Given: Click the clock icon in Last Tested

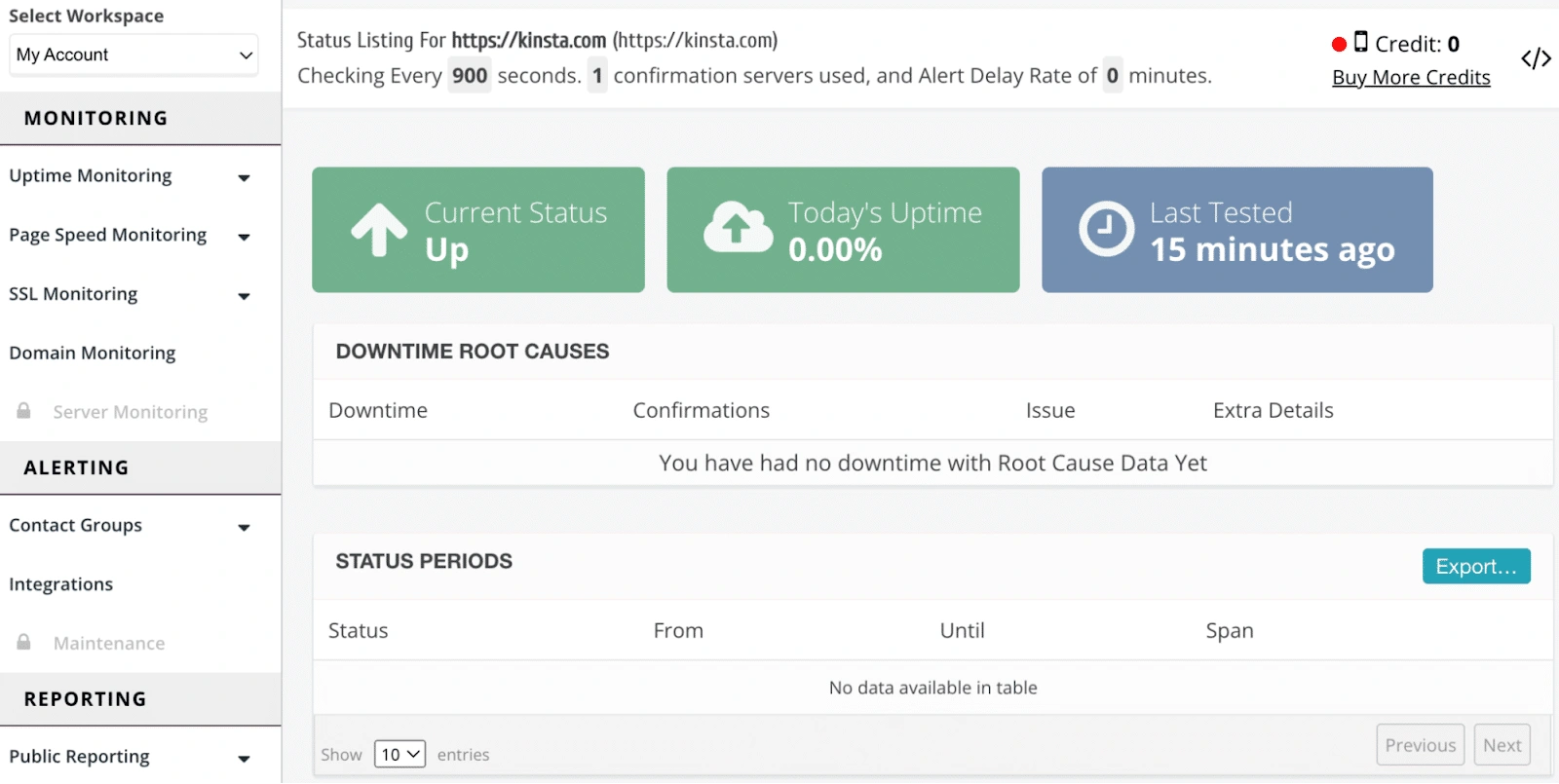Looking at the screenshot, I should pos(1106,230).
